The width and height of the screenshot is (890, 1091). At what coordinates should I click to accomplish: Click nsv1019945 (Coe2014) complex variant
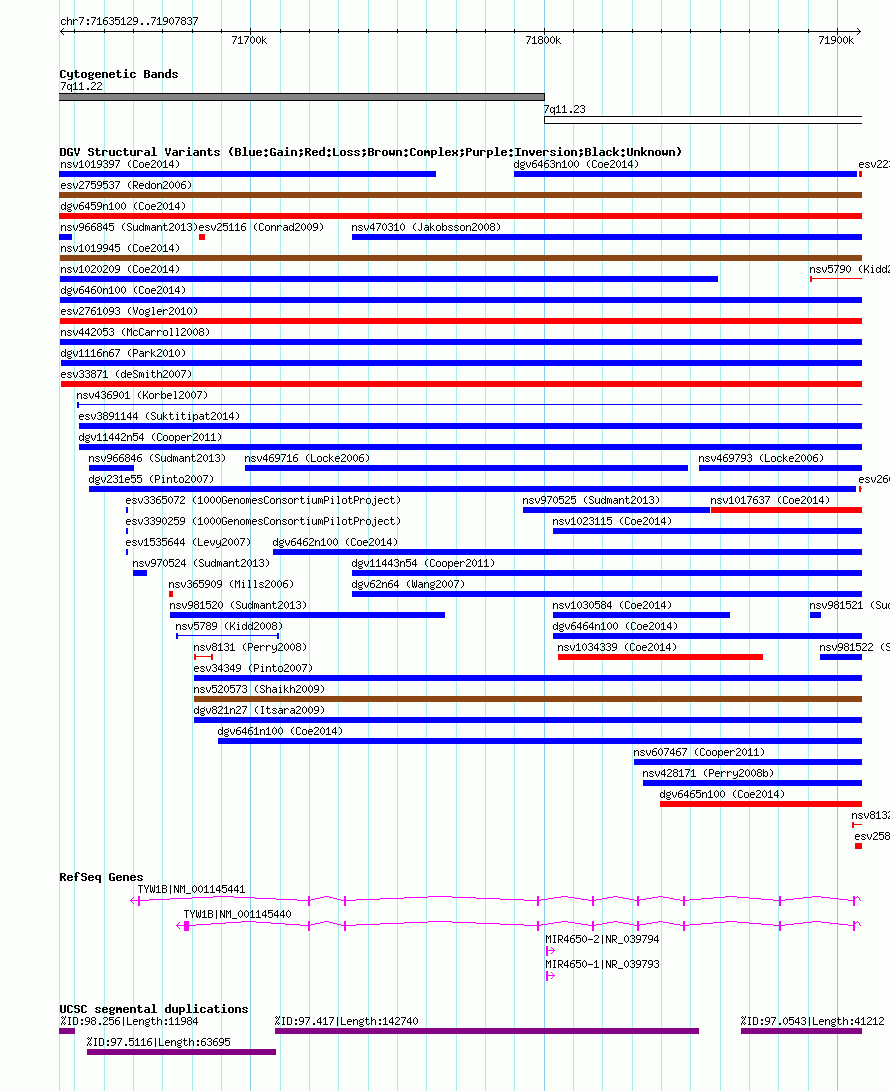(461, 258)
